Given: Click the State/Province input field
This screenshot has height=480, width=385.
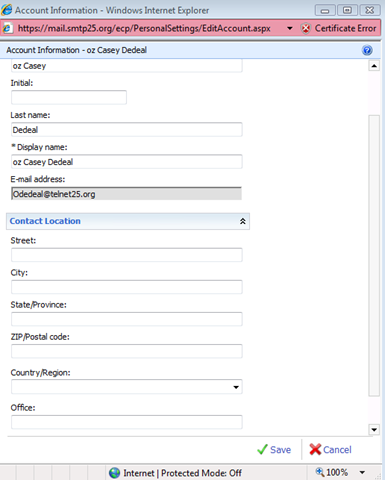Looking at the screenshot, I should [x=127, y=319].
